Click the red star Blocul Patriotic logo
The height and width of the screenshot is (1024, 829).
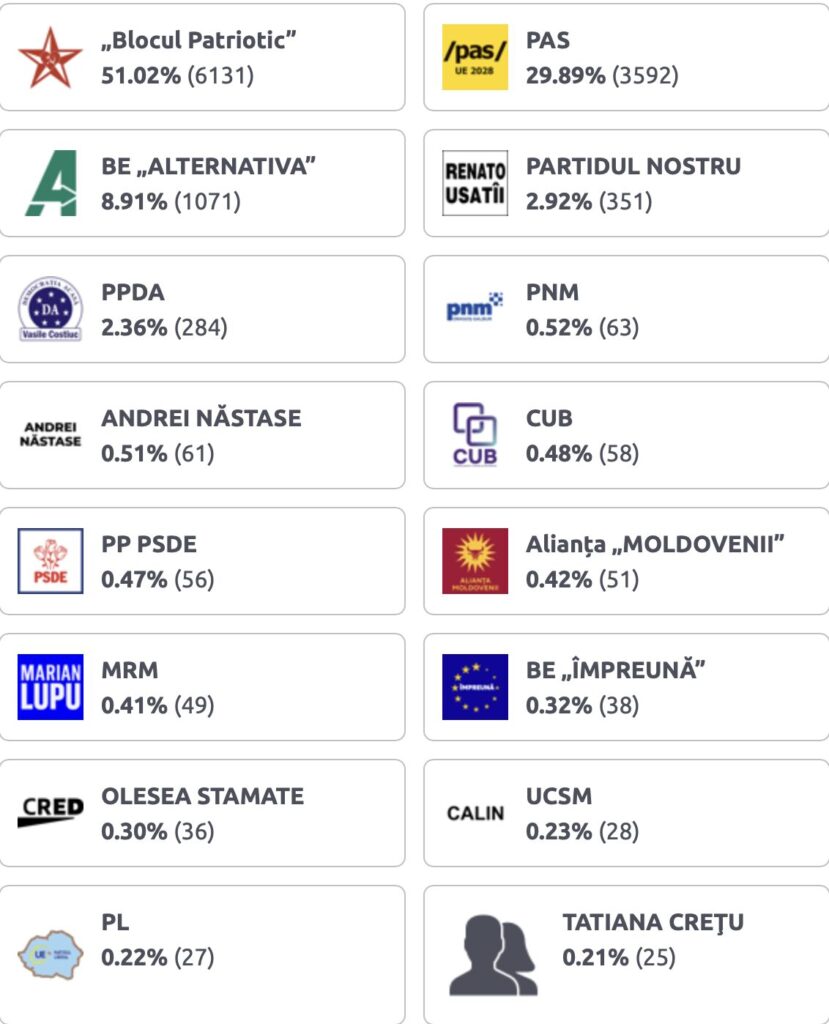[x=50, y=57]
